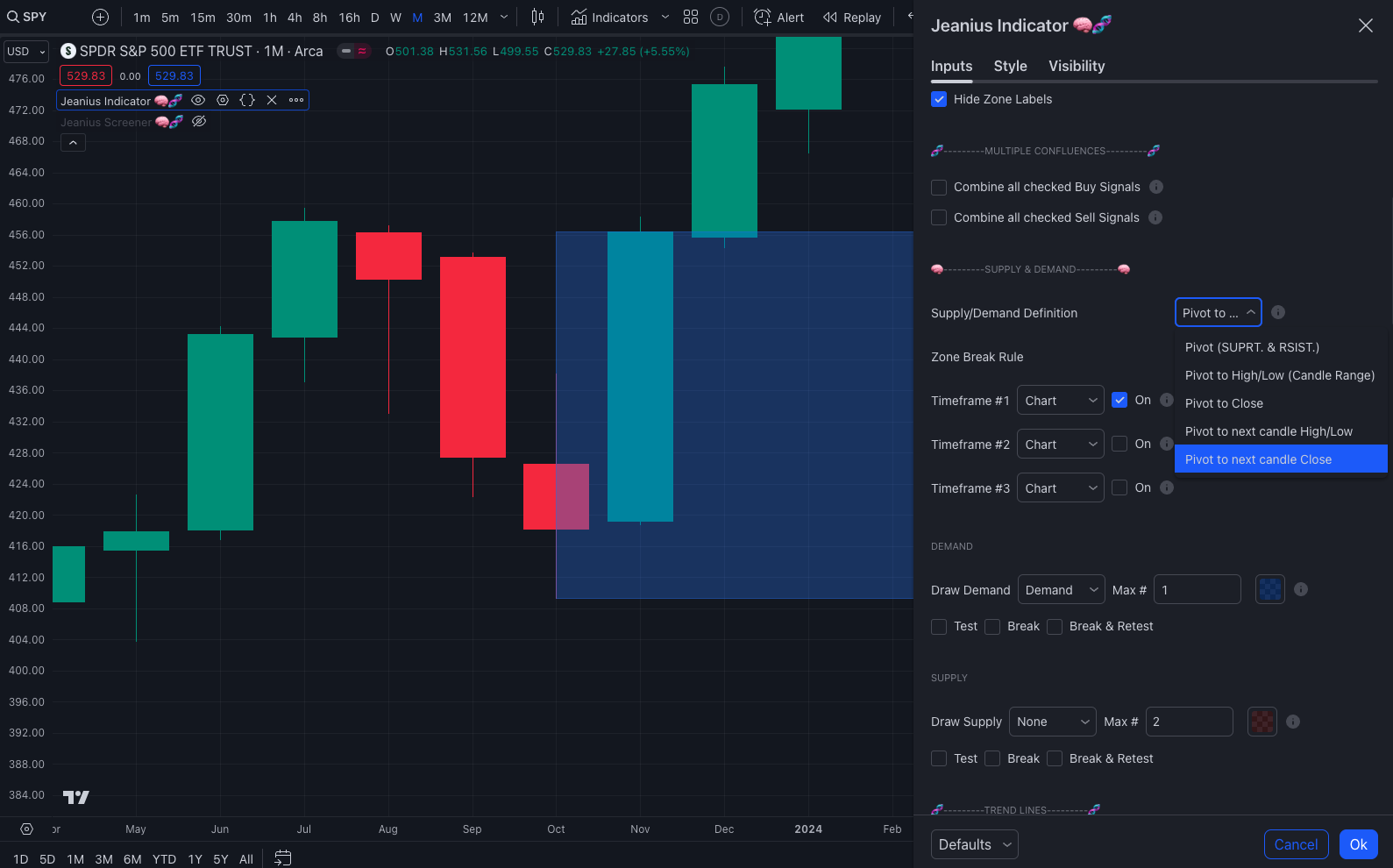The image size is (1393, 868).
Task: Open the Indicators menu
Action: pyautogui.click(x=609, y=17)
